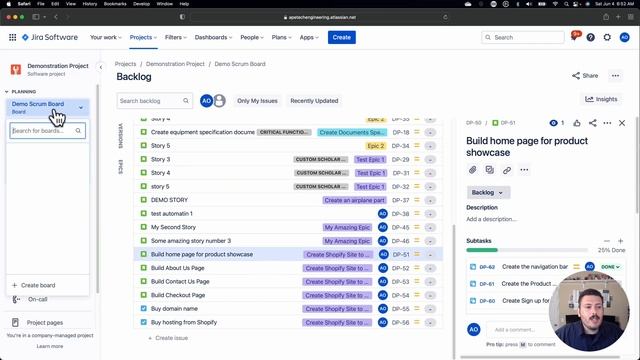Click the Buy domain name task checkbox icon

point(144,309)
